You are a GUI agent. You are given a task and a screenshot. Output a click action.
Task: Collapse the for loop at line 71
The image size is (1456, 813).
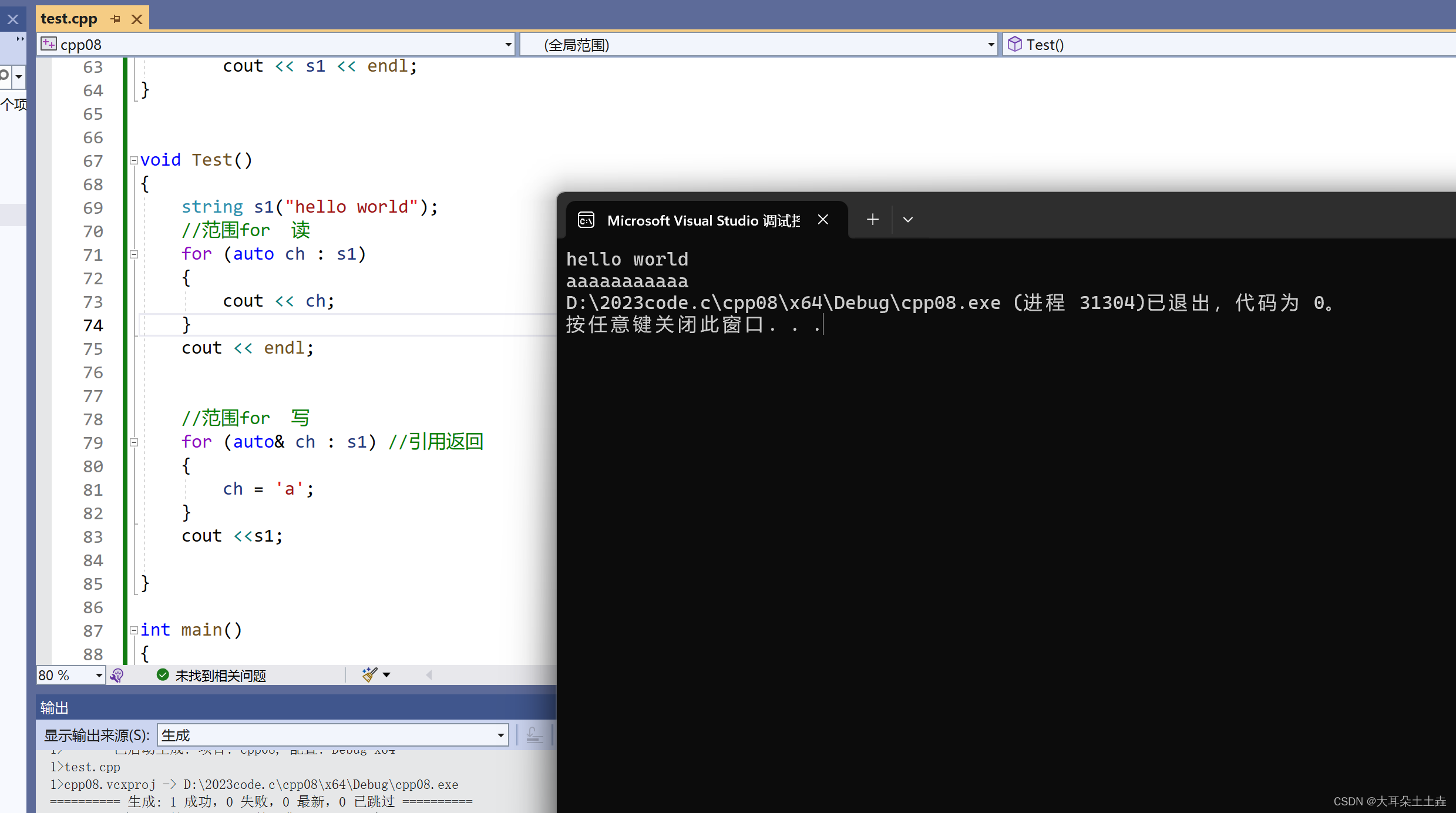(x=134, y=254)
